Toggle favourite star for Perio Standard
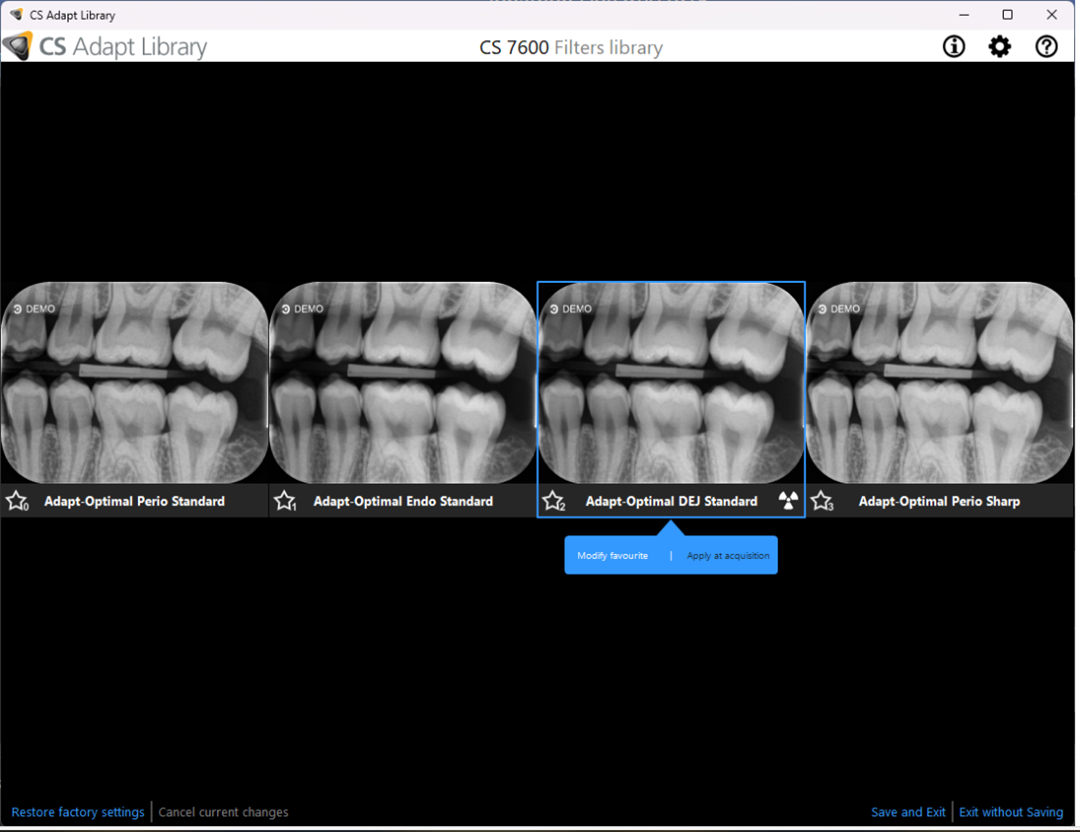 coord(16,501)
